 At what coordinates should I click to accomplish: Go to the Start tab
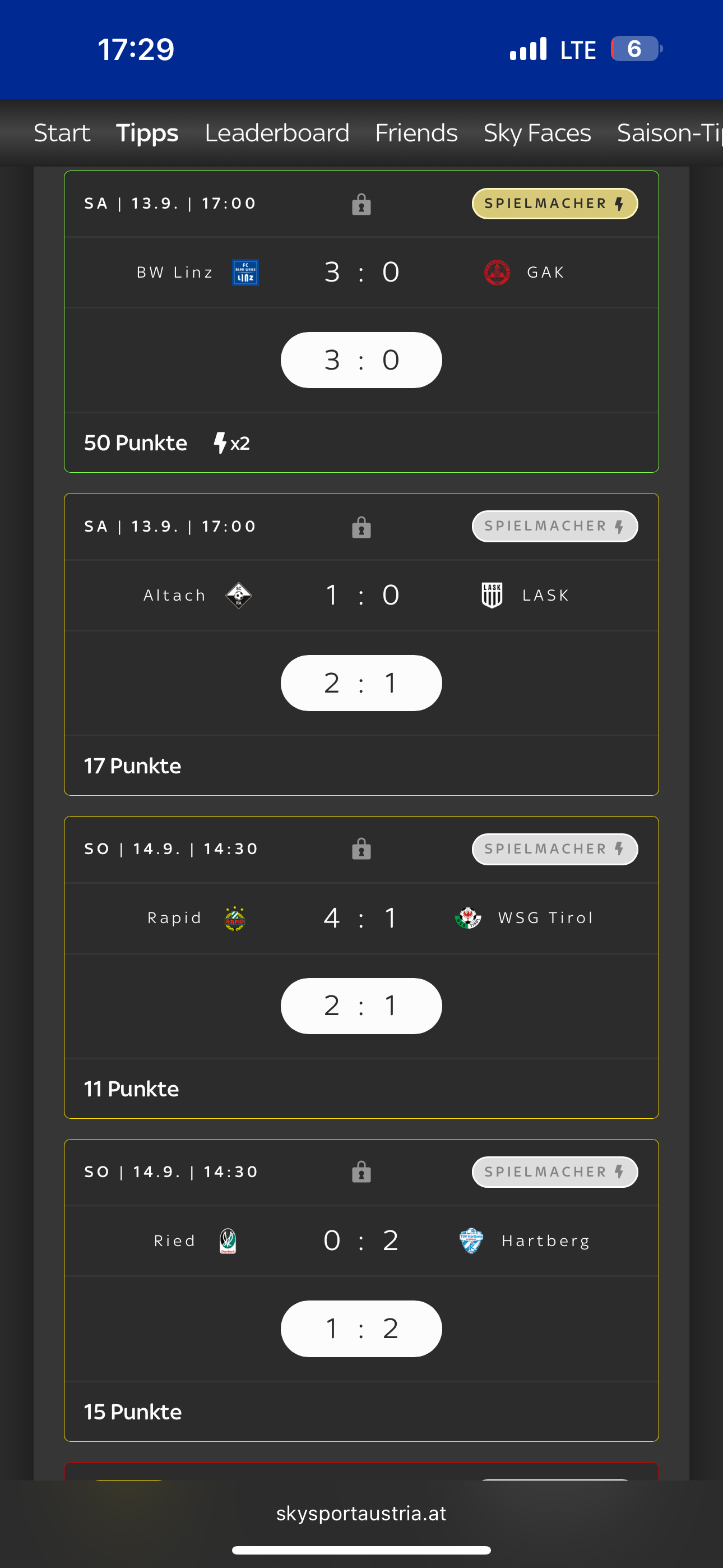point(62,133)
